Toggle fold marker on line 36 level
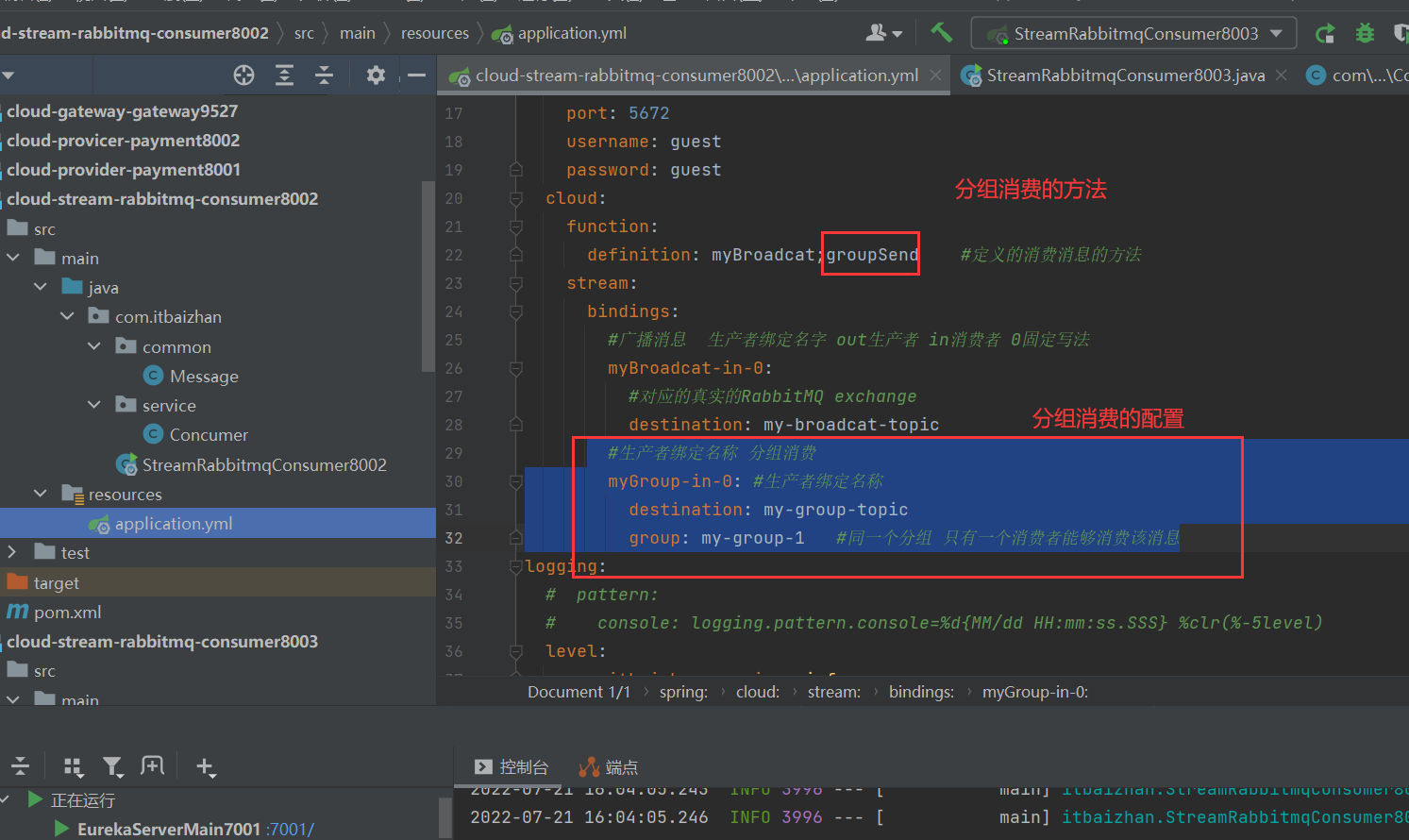The image size is (1409, 840). tap(515, 651)
